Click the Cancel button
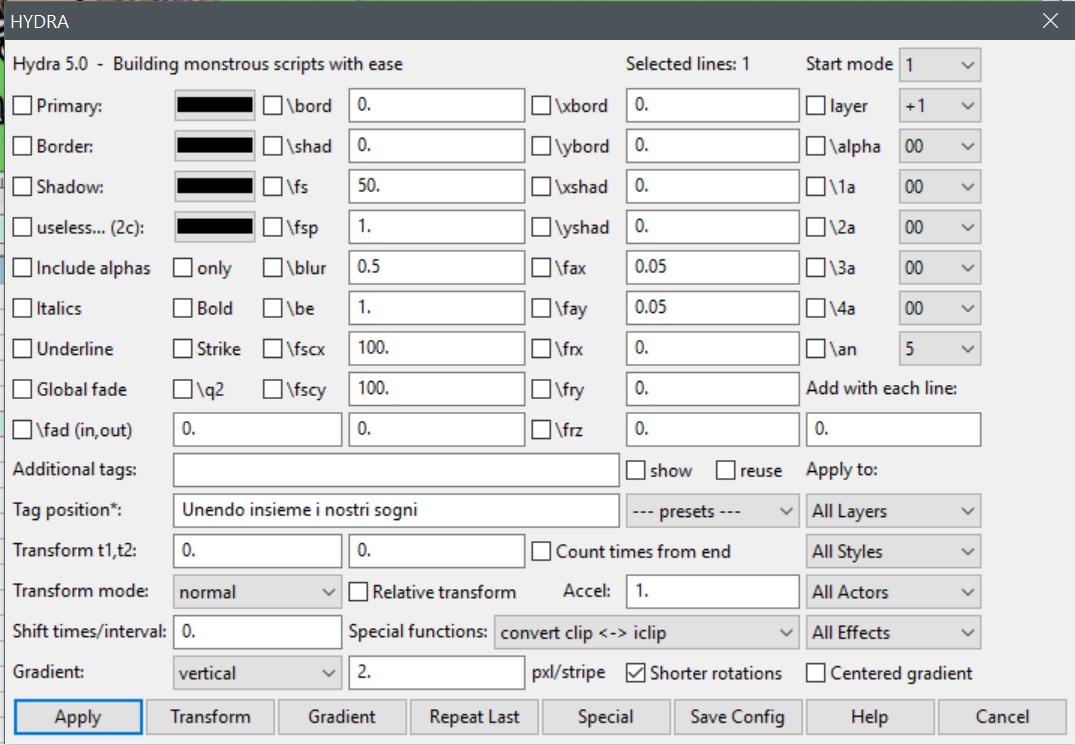The height and width of the screenshot is (745, 1075). [x=1002, y=717]
